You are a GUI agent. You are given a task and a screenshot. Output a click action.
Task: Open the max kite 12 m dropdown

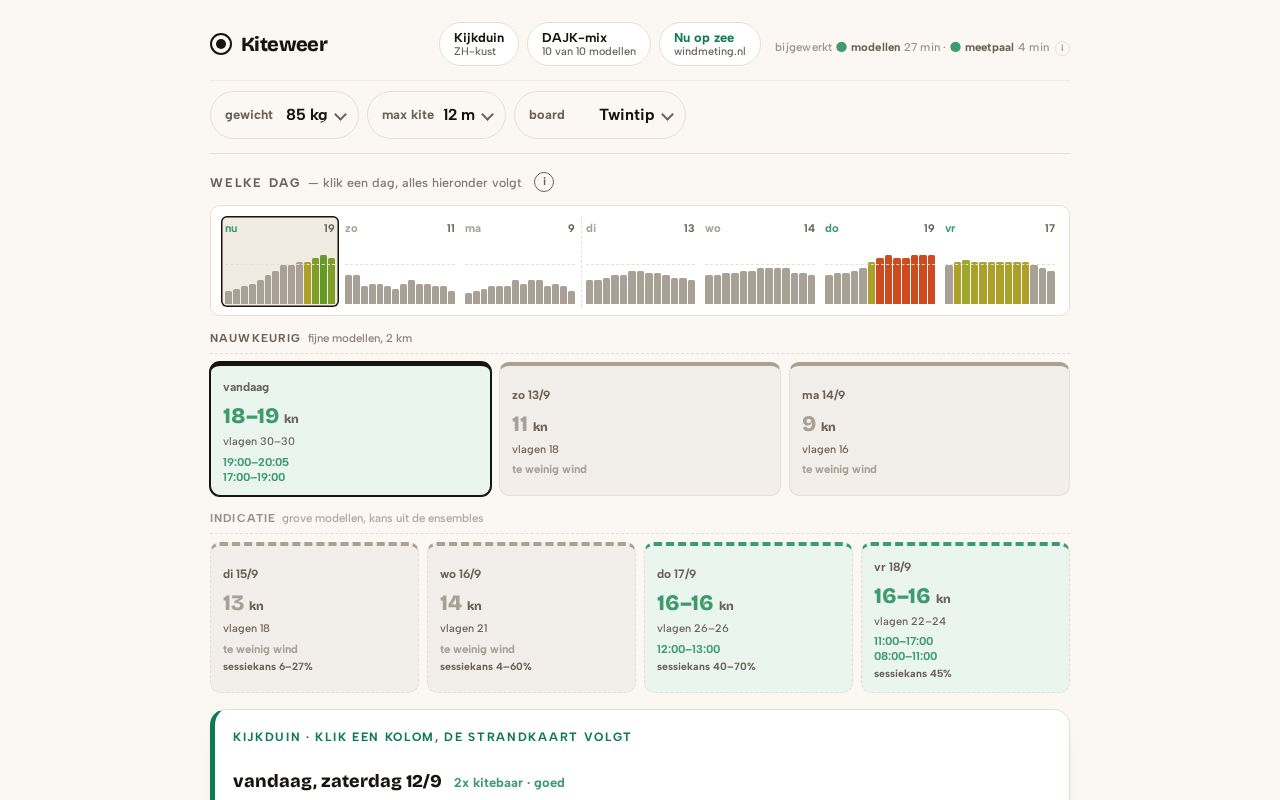coord(436,115)
